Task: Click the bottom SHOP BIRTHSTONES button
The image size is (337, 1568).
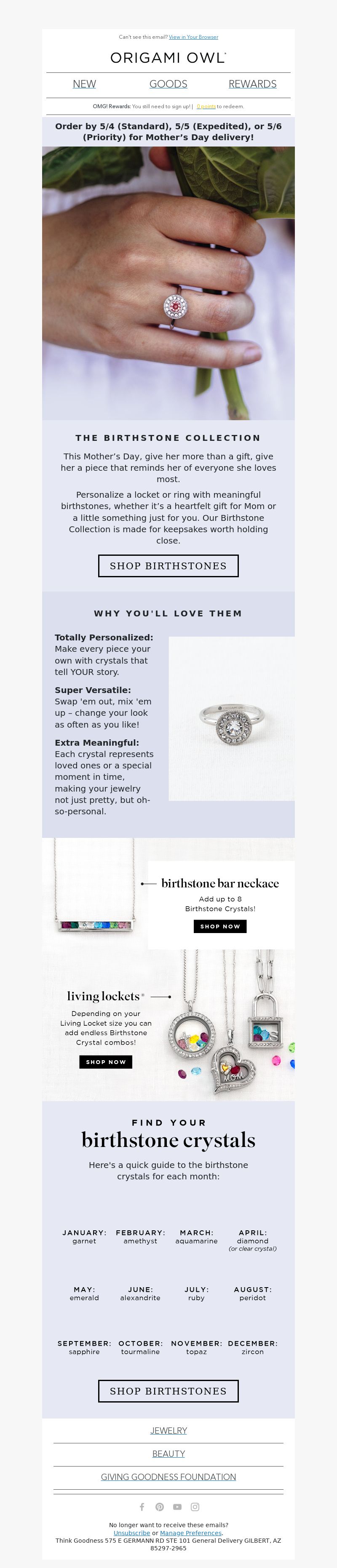Action: point(168,1391)
